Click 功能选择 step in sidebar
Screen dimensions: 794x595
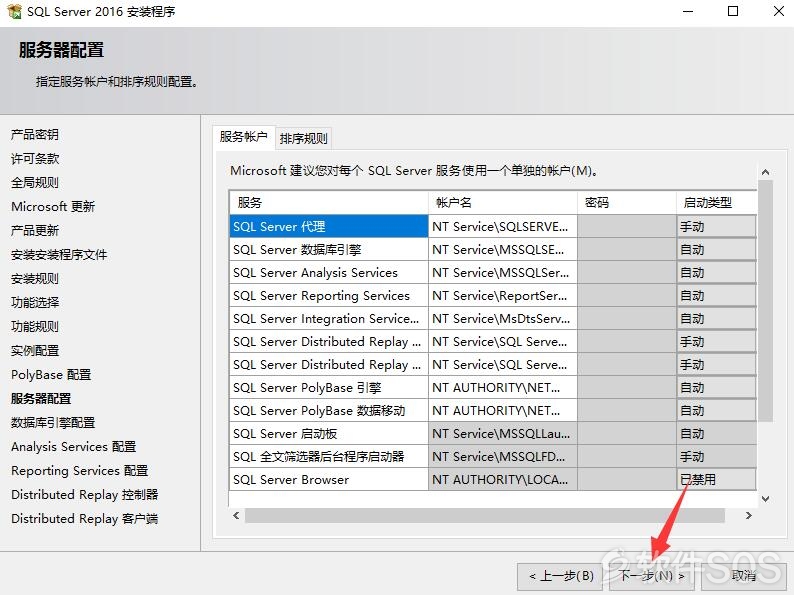pyautogui.click(x=35, y=302)
